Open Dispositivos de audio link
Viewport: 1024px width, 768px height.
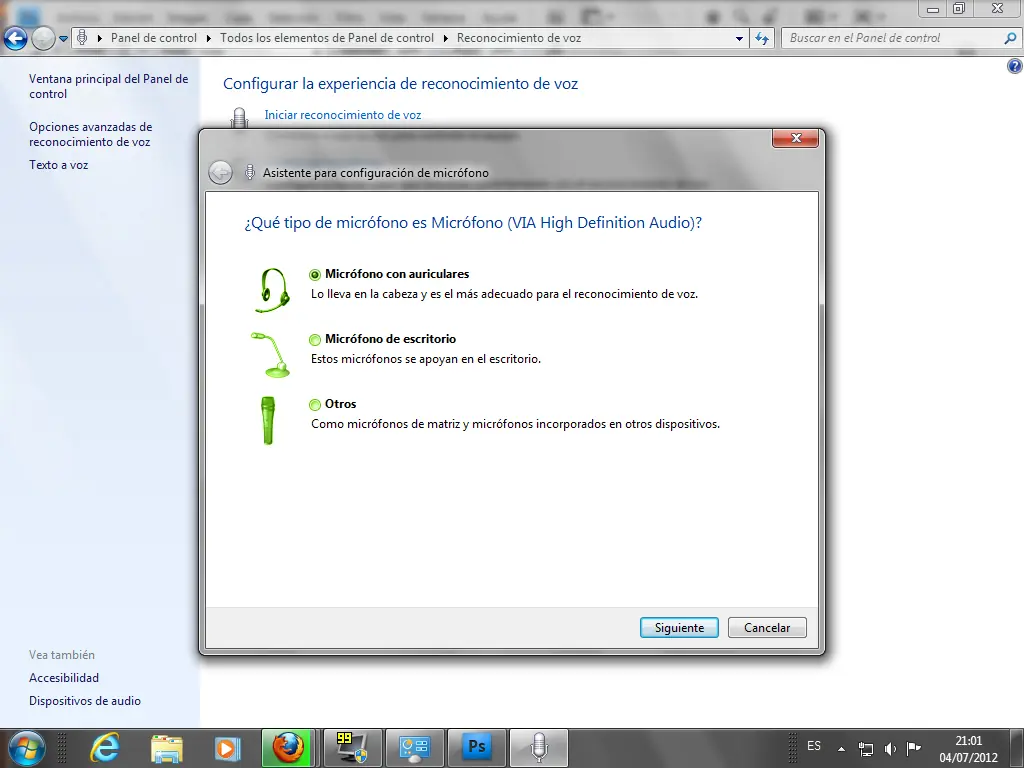pyautogui.click(x=84, y=701)
